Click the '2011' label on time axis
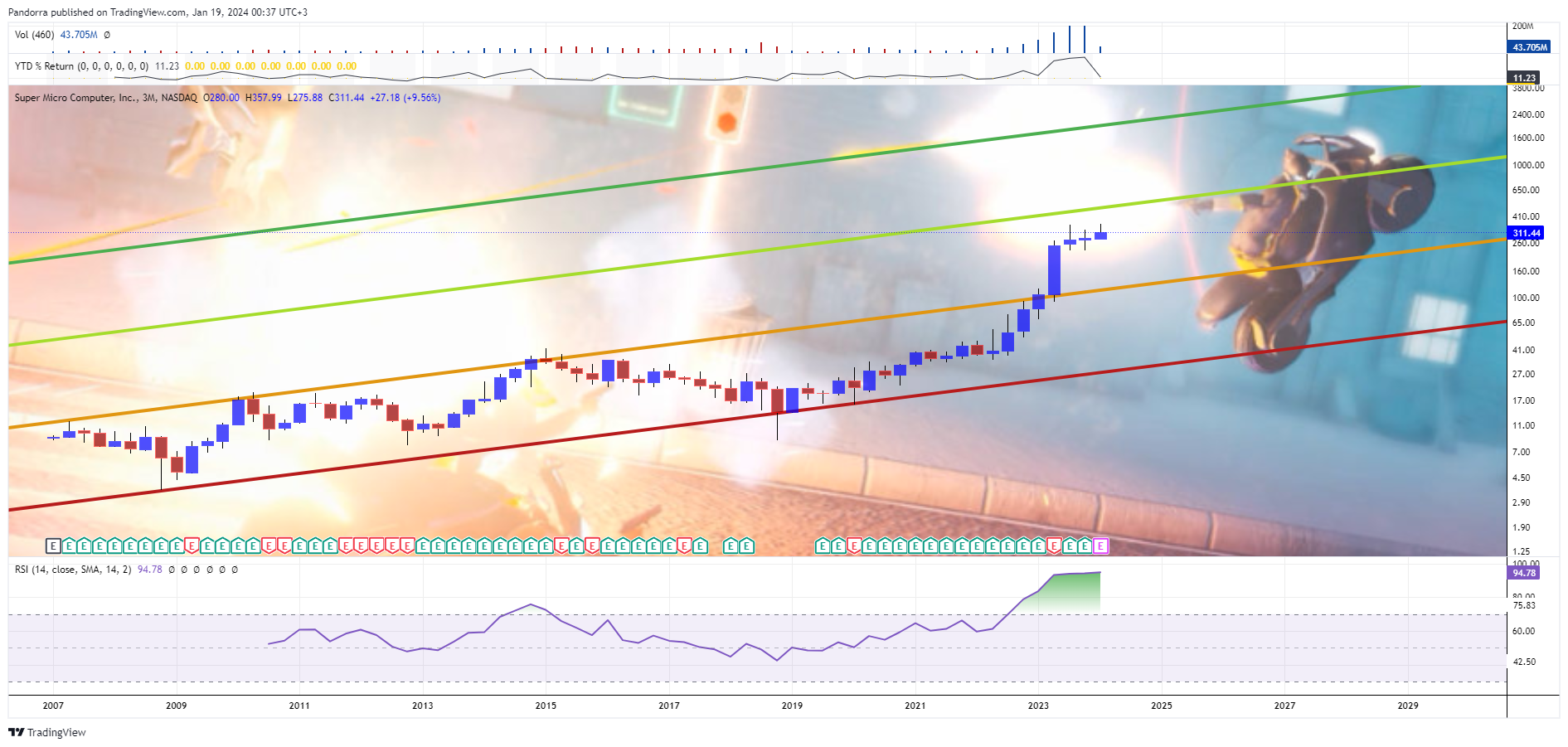The image size is (1568, 747). [x=299, y=706]
